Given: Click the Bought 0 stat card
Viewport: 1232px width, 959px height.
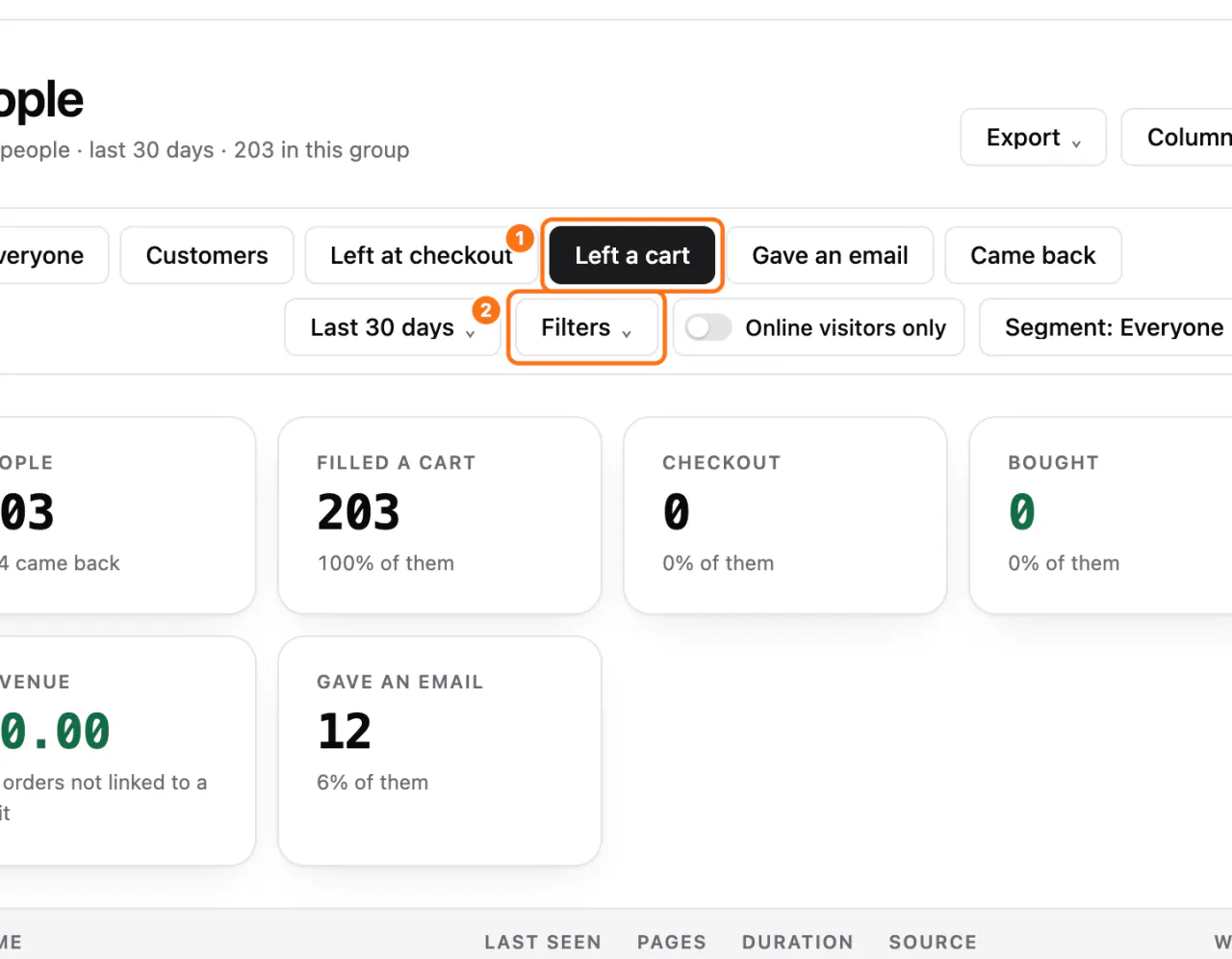Looking at the screenshot, I should coord(1101,515).
